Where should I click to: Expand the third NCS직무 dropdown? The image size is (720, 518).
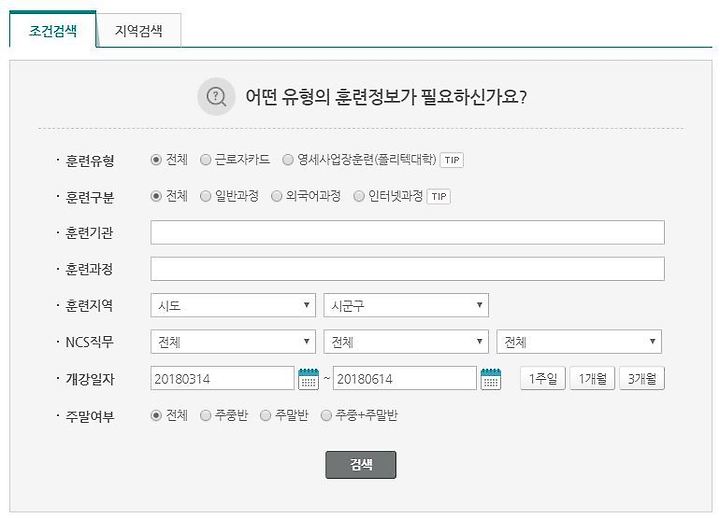click(579, 342)
